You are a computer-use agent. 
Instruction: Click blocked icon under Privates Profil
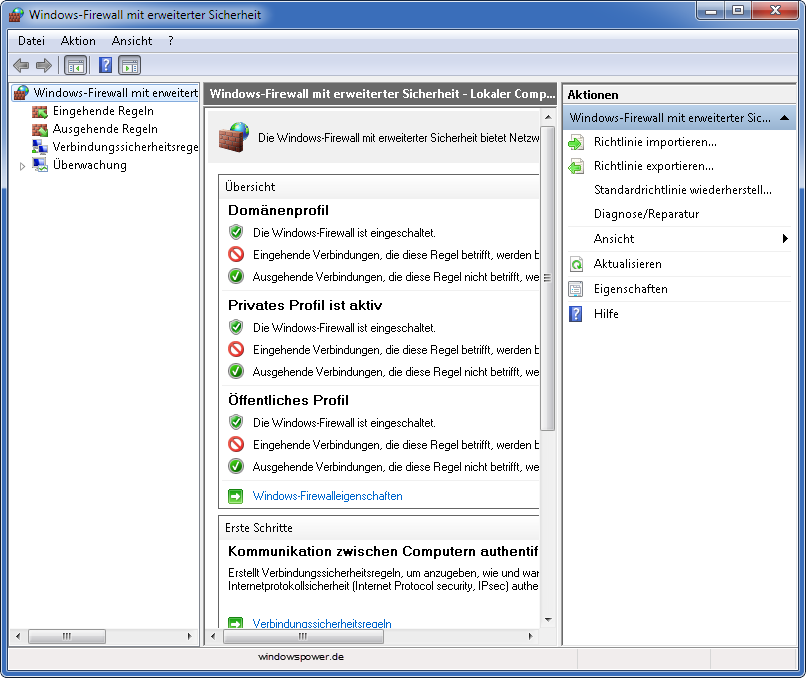pos(236,350)
